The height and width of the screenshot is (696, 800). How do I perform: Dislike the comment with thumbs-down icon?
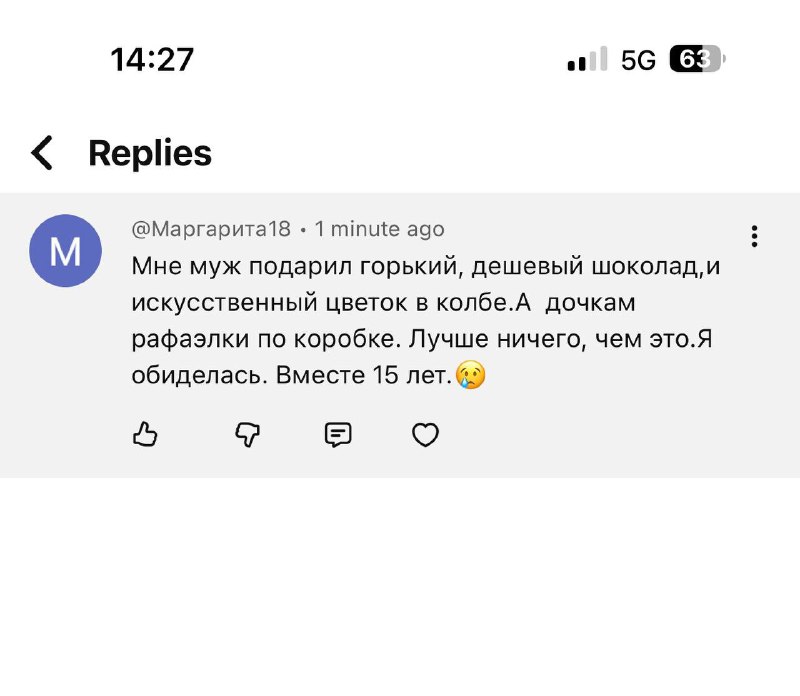pos(247,434)
